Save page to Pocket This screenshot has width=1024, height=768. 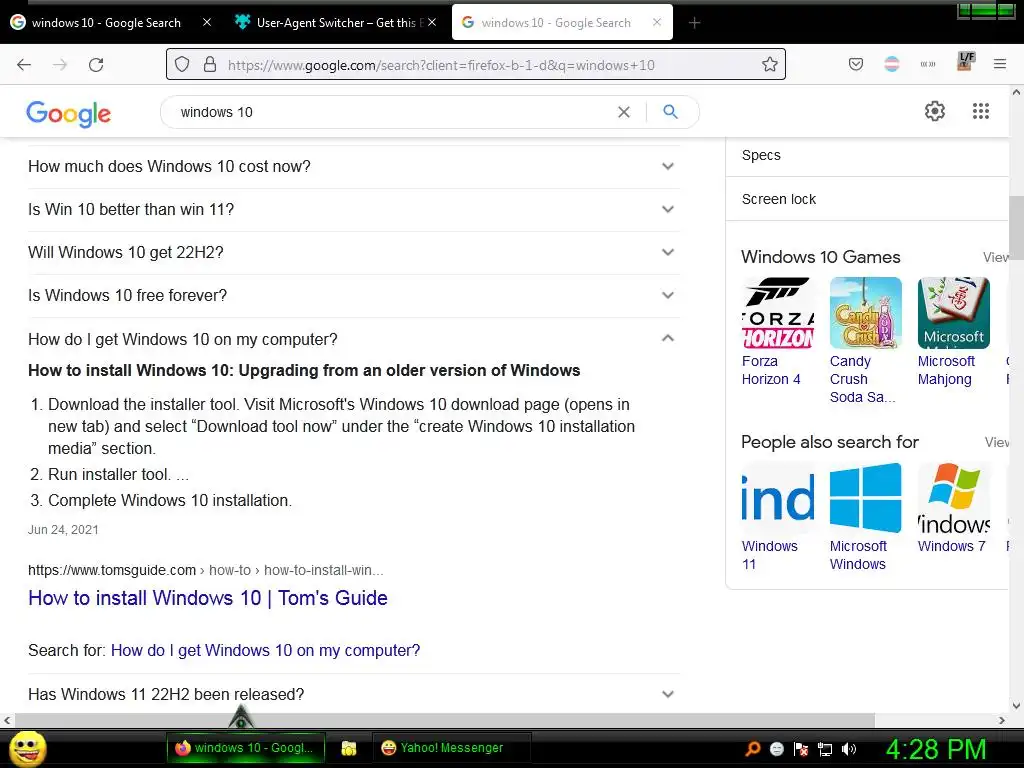click(856, 65)
